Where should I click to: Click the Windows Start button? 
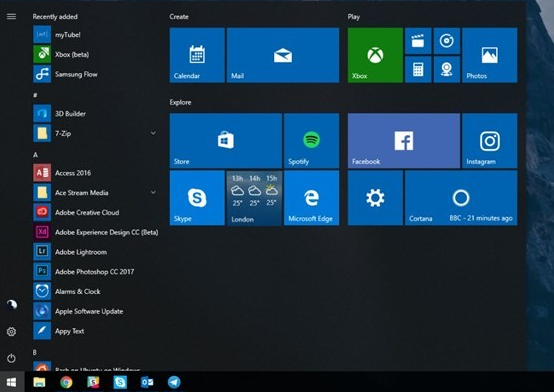(x=12, y=382)
